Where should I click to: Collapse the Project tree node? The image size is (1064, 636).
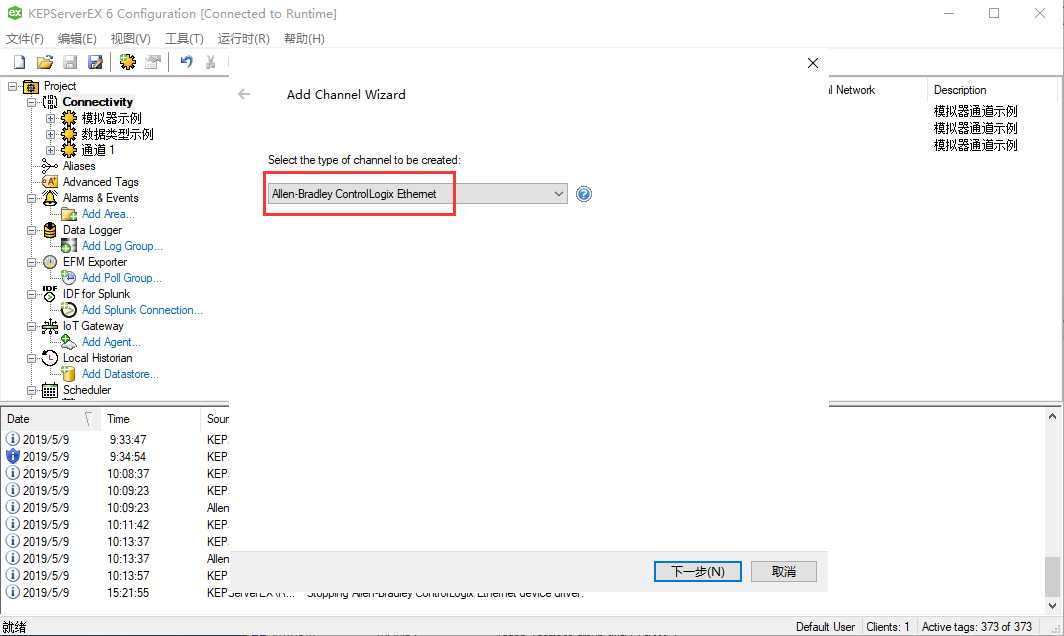(13, 86)
